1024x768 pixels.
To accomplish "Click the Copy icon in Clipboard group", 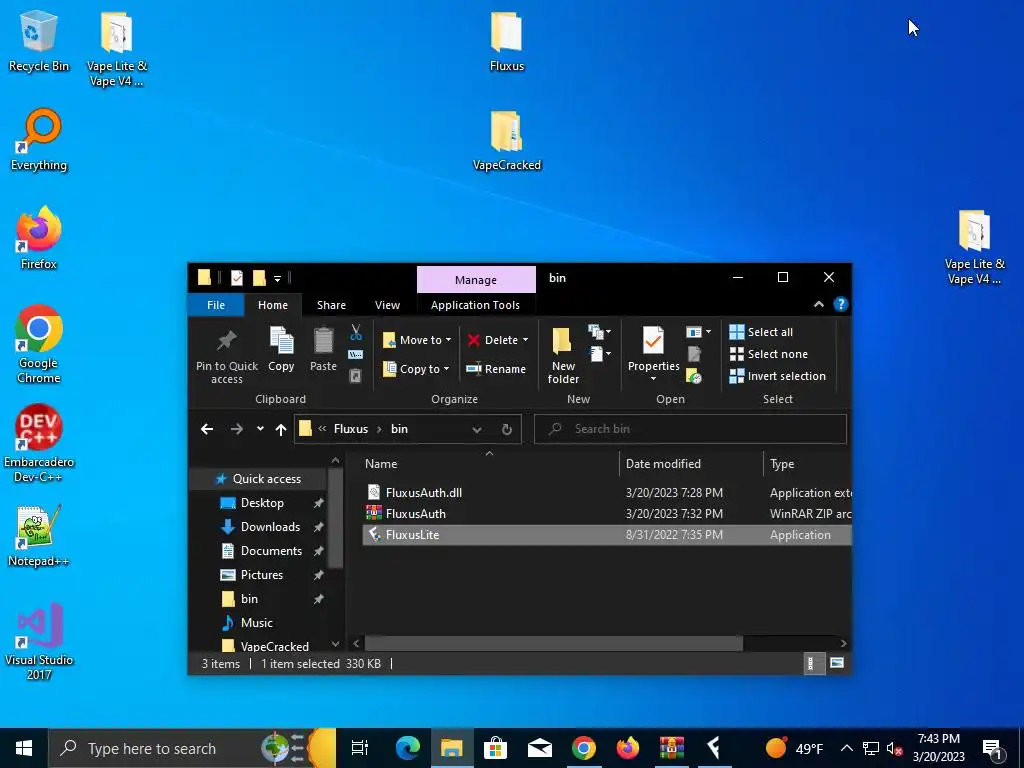I will [x=281, y=341].
